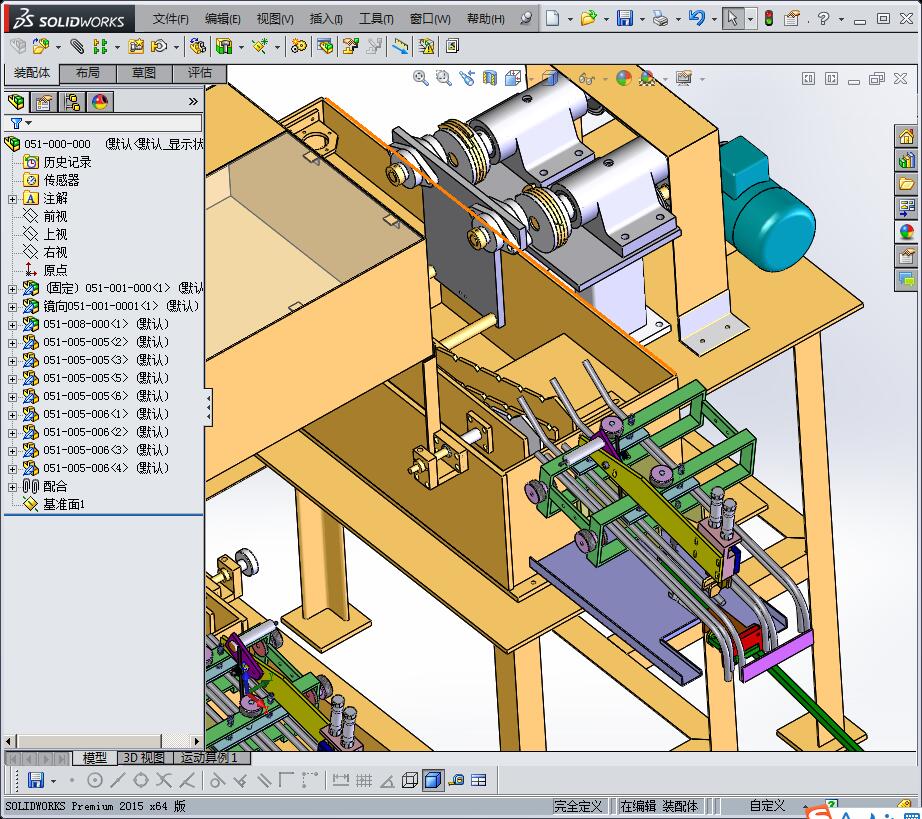The width and height of the screenshot is (922, 819).
Task: Click the 草图 command tab
Action: coord(144,73)
